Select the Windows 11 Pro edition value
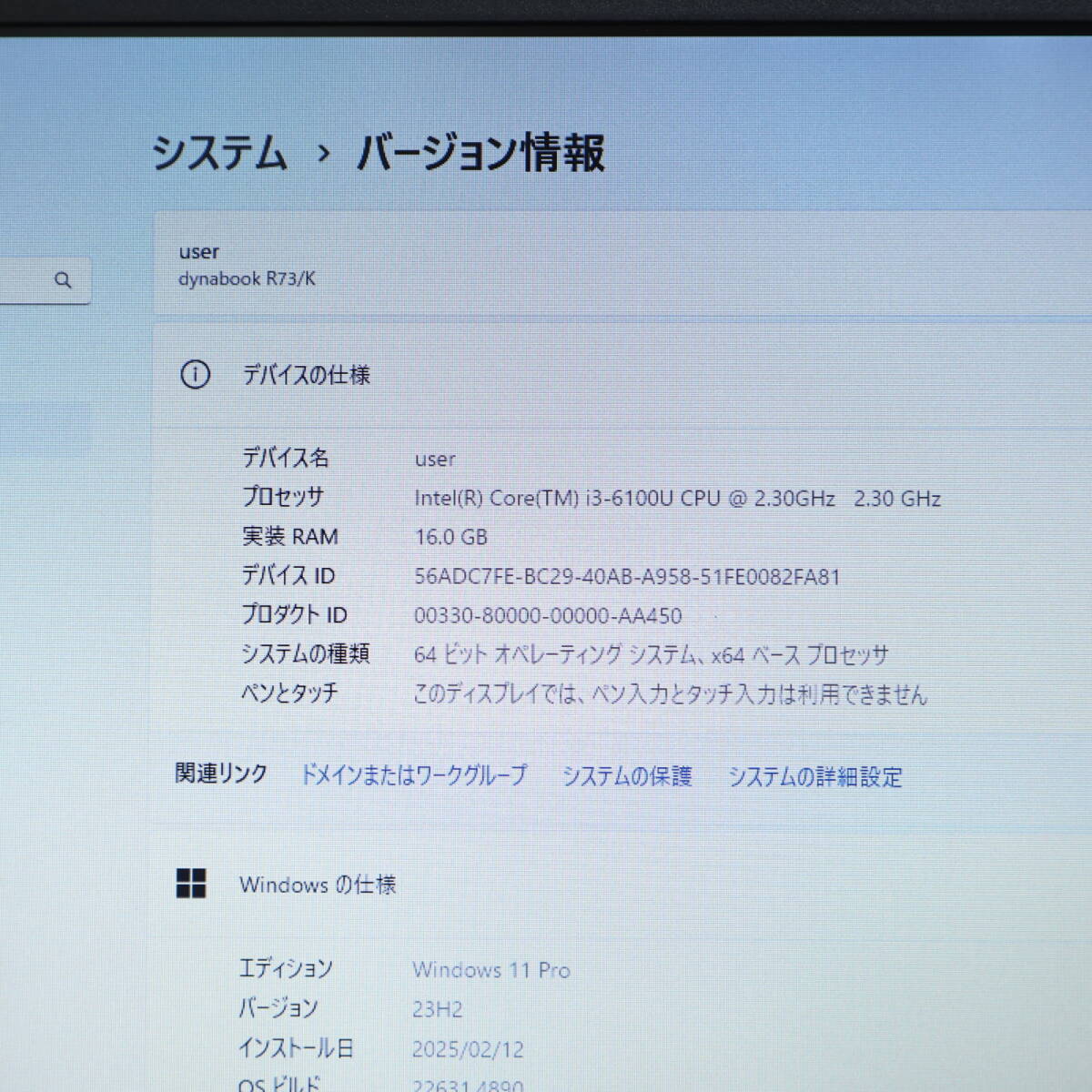This screenshot has width=1092, height=1092. click(491, 971)
